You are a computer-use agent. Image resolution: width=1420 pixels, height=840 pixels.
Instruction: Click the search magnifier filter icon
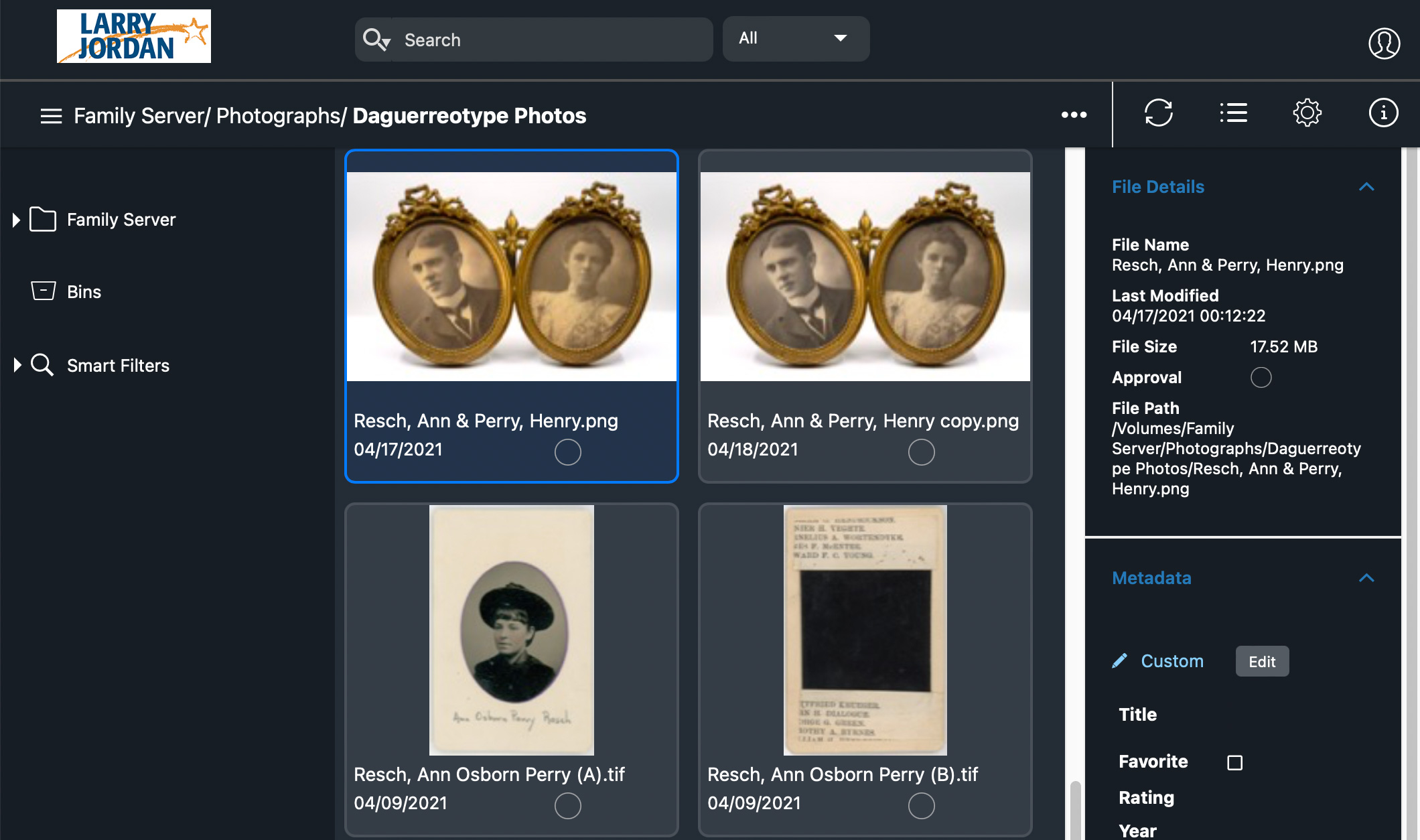pyautogui.click(x=376, y=40)
